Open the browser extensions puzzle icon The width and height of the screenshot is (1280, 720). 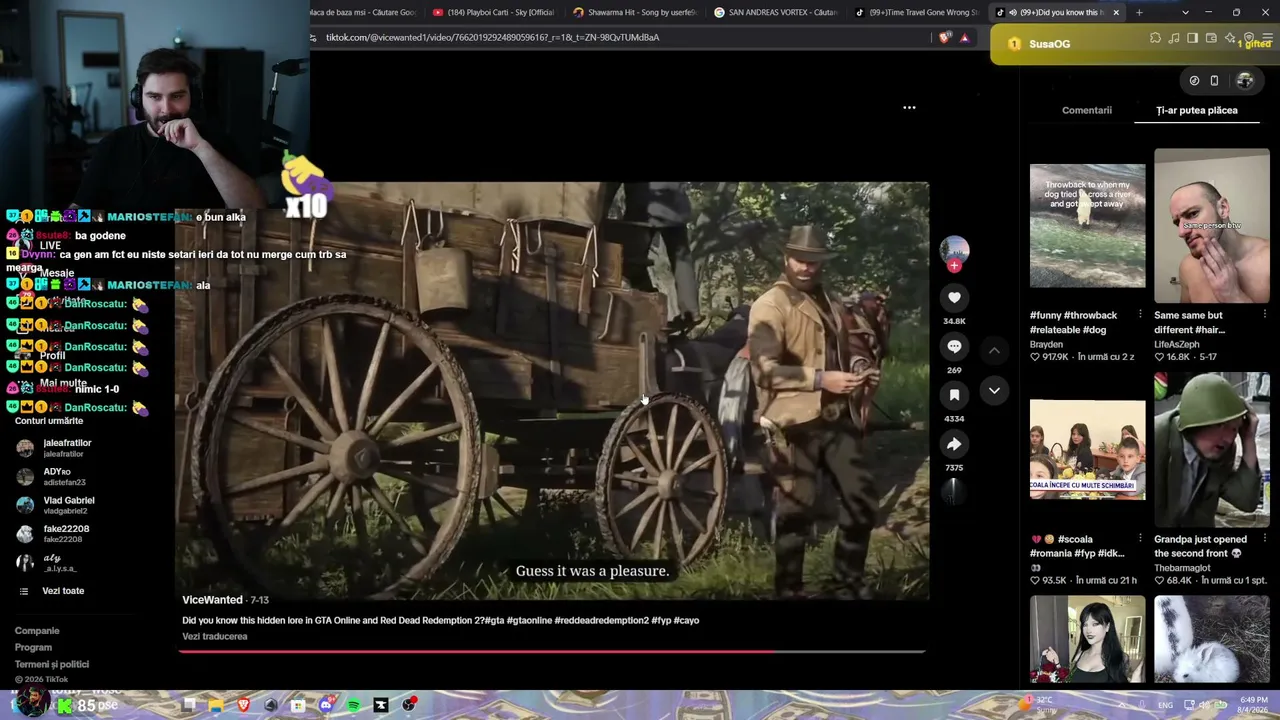(1156, 38)
